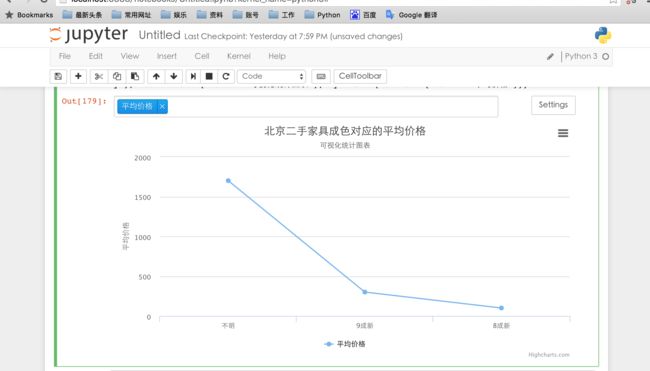Interrupt the kernel with the stop icon
Viewport: 650px width, 371px height.
click(x=209, y=76)
